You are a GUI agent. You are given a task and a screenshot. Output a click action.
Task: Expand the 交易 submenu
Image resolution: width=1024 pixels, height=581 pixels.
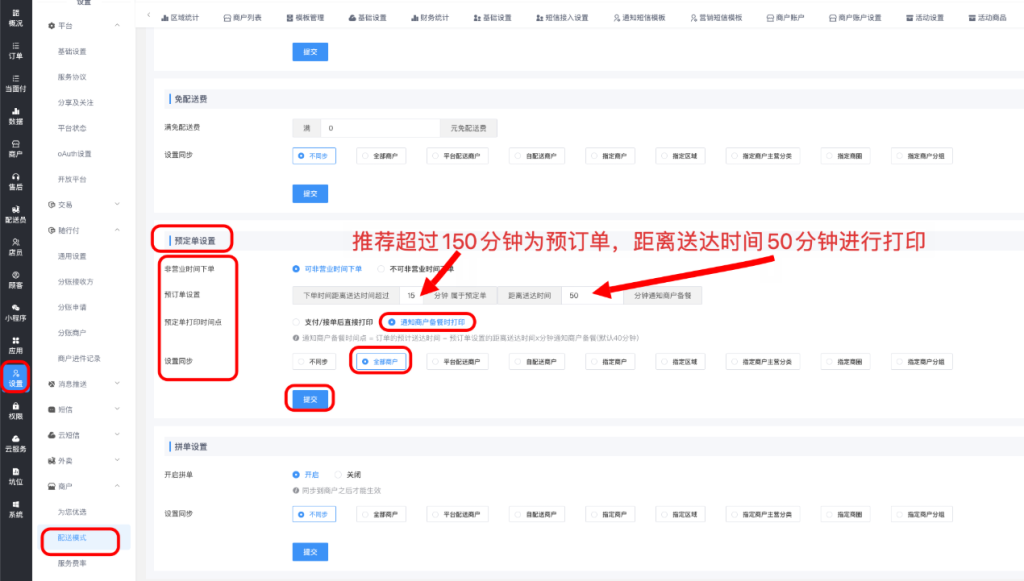pos(118,205)
